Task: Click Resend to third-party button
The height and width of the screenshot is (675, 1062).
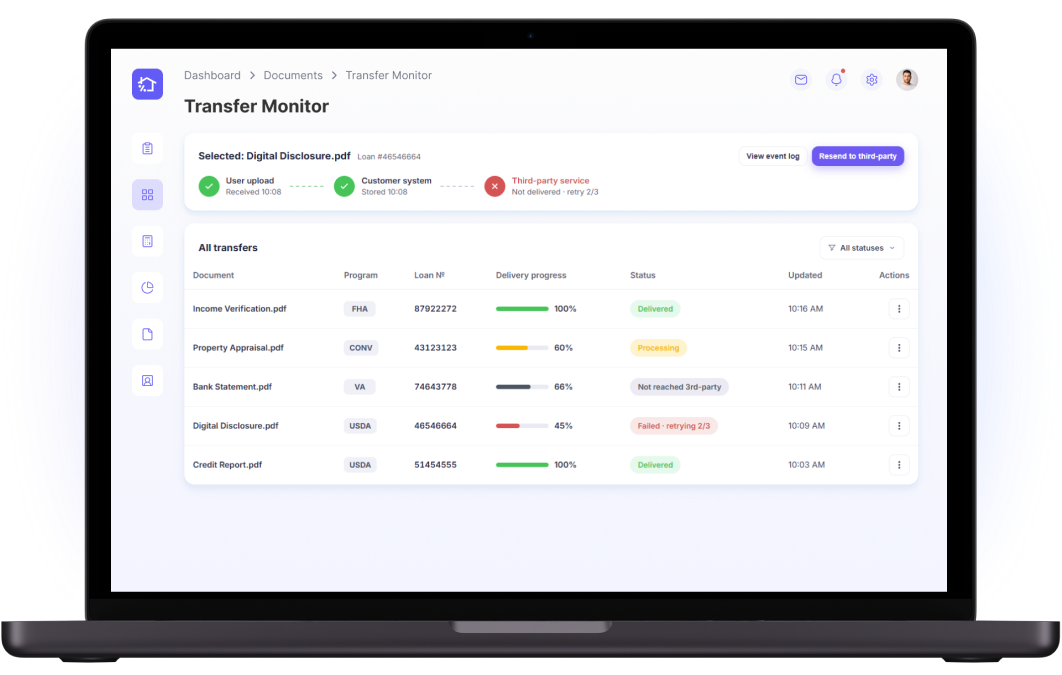Action: (857, 156)
